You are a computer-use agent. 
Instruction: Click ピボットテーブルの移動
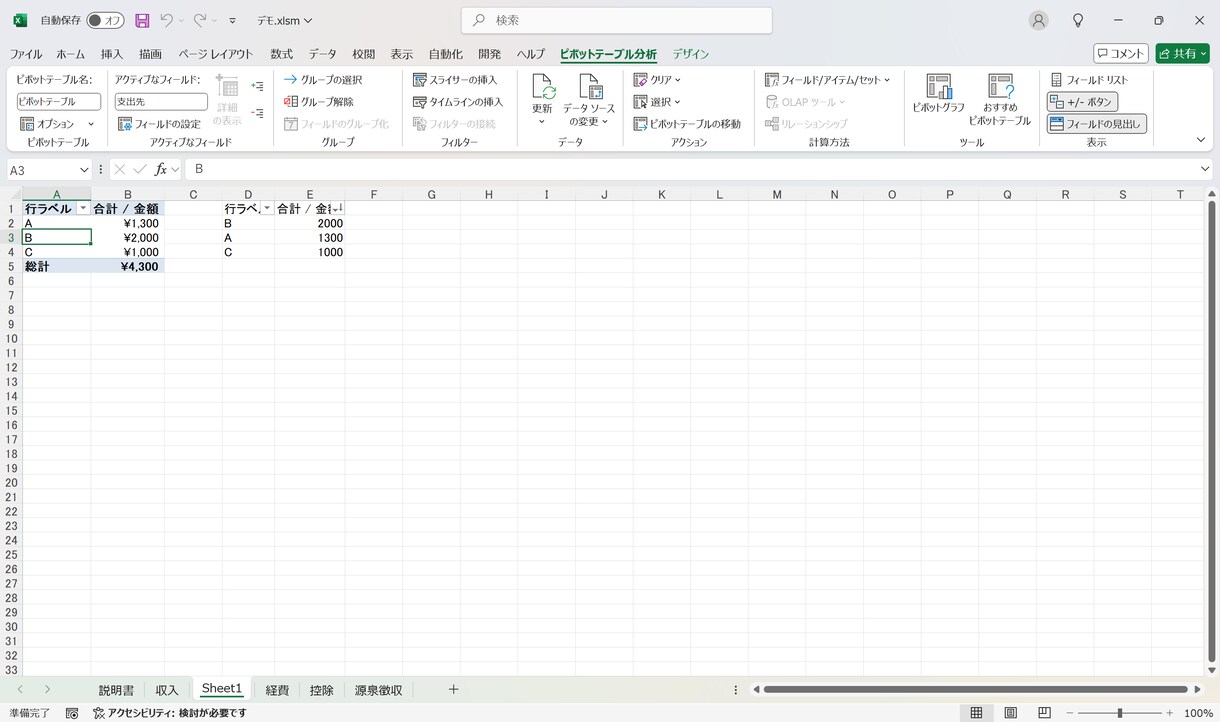(x=688, y=124)
